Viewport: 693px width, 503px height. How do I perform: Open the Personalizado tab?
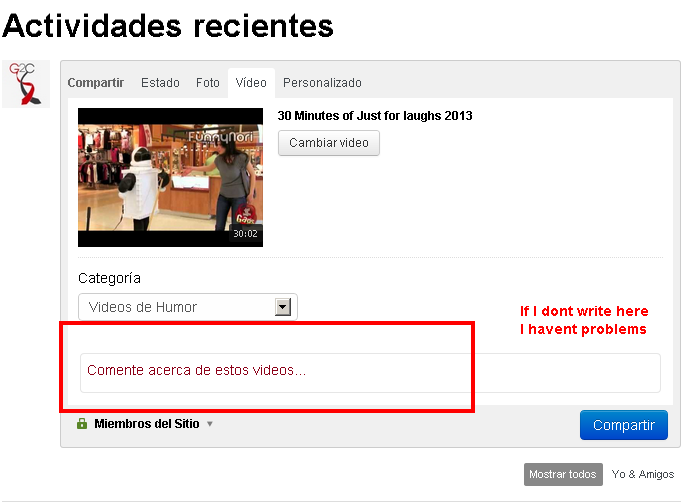point(322,83)
